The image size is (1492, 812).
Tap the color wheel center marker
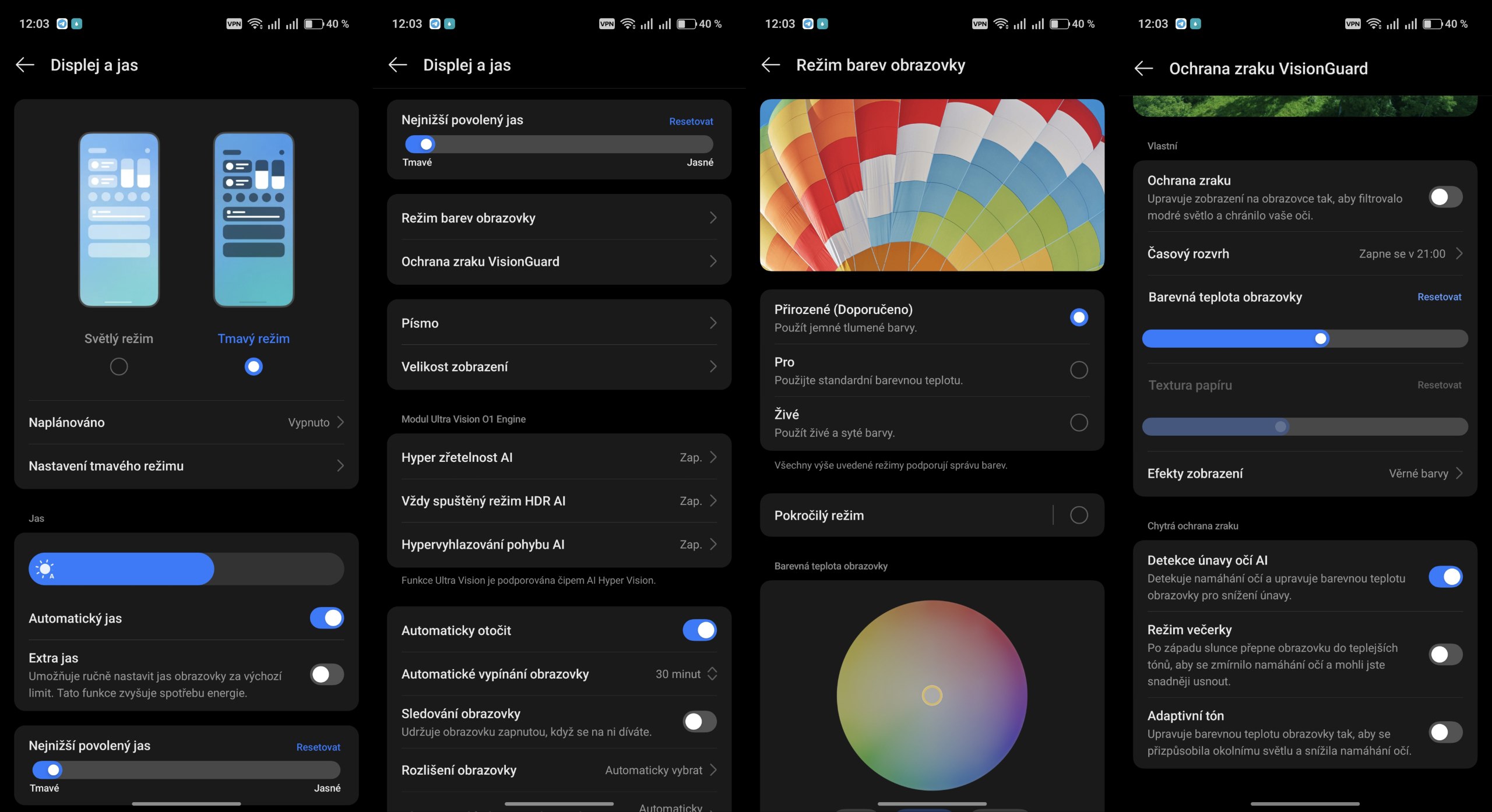tap(932, 695)
